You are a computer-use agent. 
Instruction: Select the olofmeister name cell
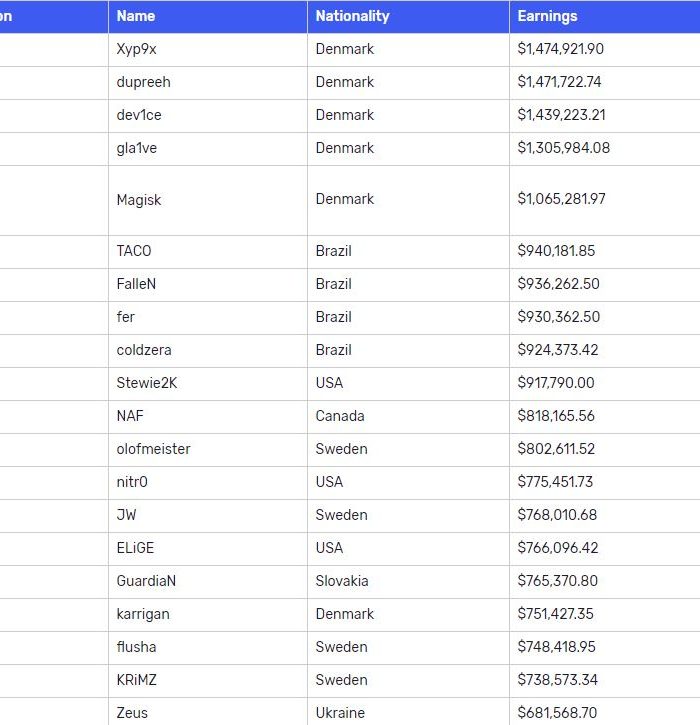153,449
